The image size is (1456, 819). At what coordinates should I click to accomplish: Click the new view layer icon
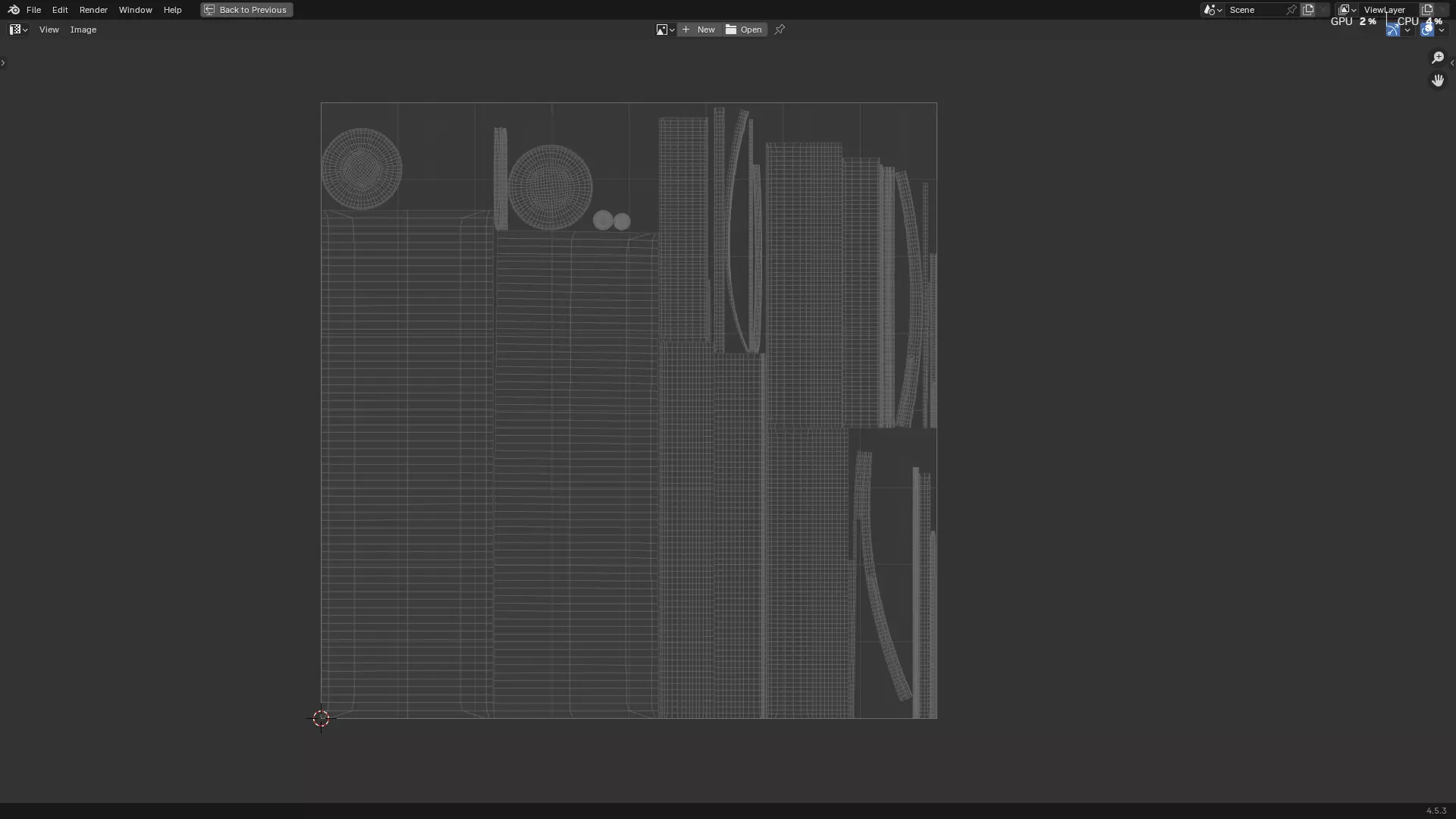click(x=1427, y=10)
